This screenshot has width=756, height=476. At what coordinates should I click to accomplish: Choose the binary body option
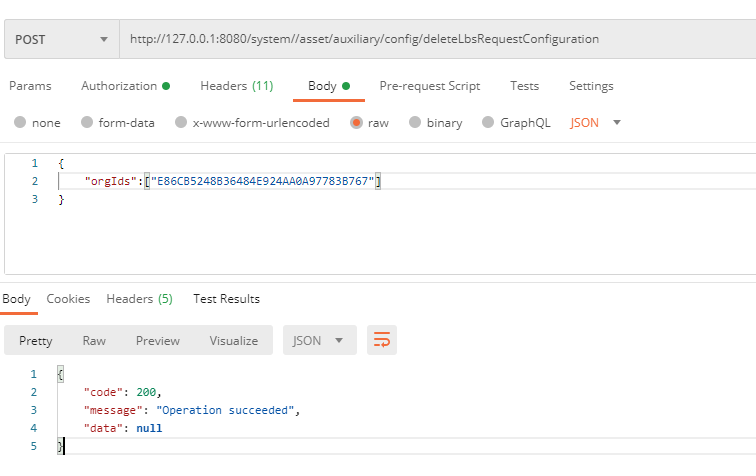(x=415, y=123)
